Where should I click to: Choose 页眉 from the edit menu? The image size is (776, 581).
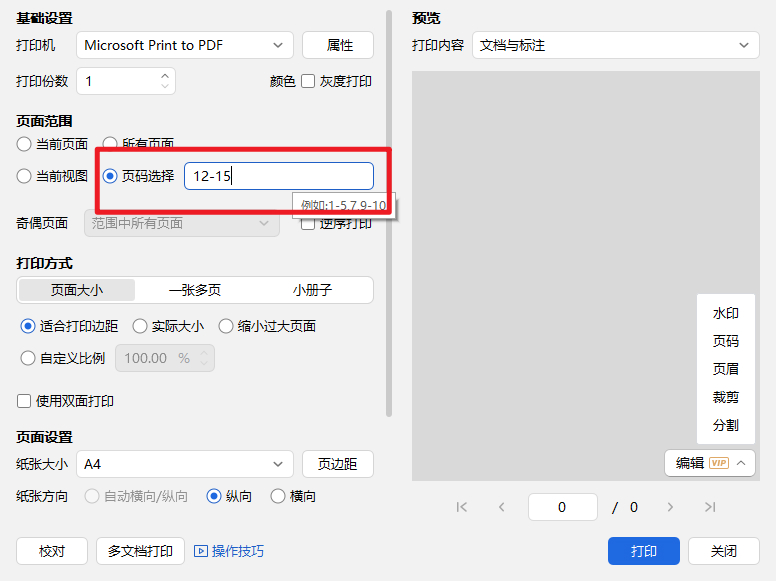pyautogui.click(x=726, y=369)
